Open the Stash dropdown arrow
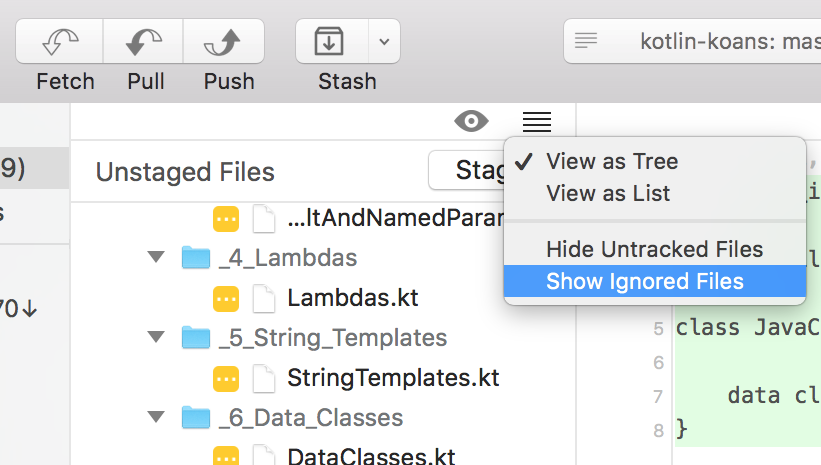821x465 pixels. pos(384,41)
